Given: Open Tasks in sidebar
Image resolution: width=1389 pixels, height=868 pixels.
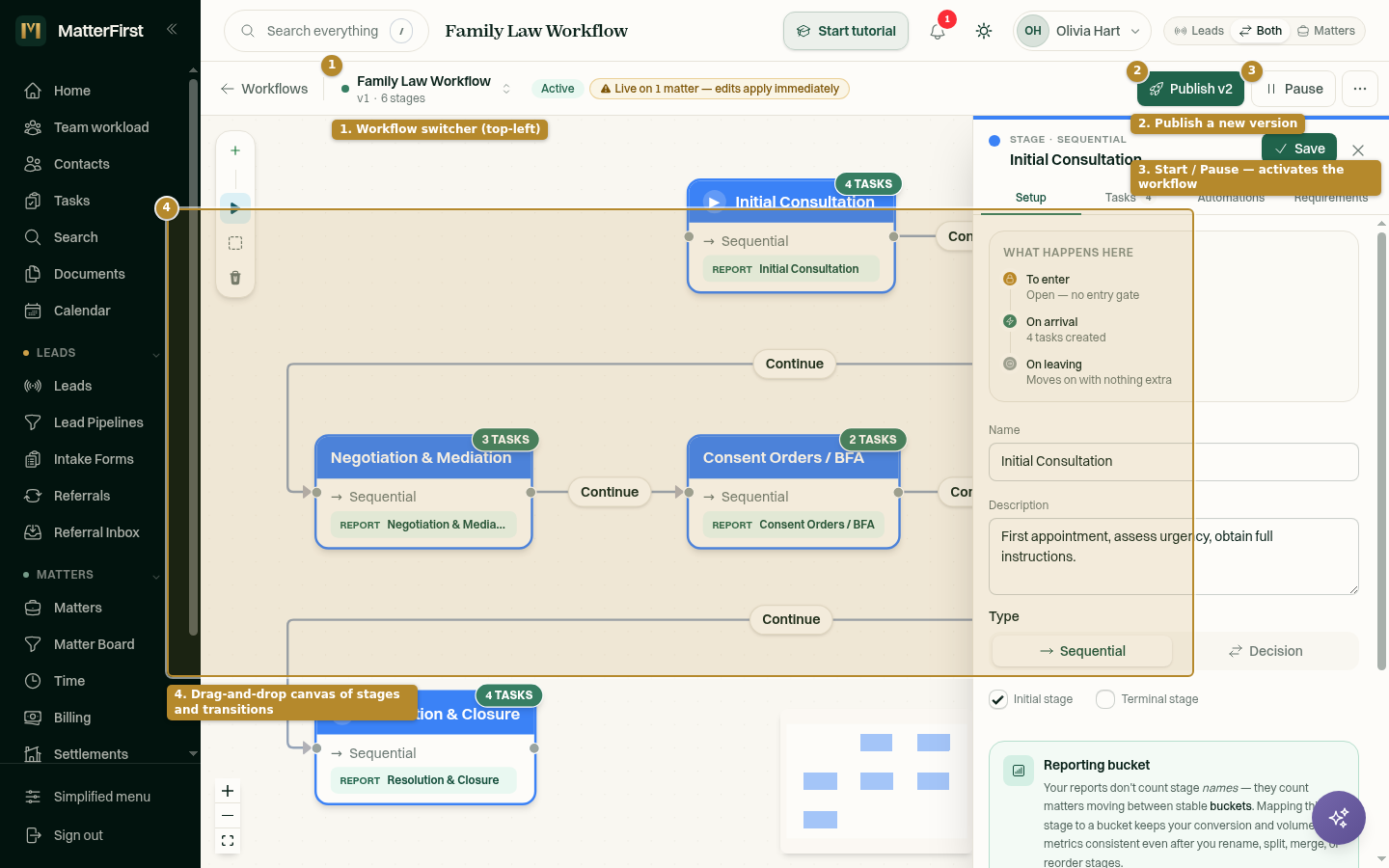Looking at the screenshot, I should 96,201.
